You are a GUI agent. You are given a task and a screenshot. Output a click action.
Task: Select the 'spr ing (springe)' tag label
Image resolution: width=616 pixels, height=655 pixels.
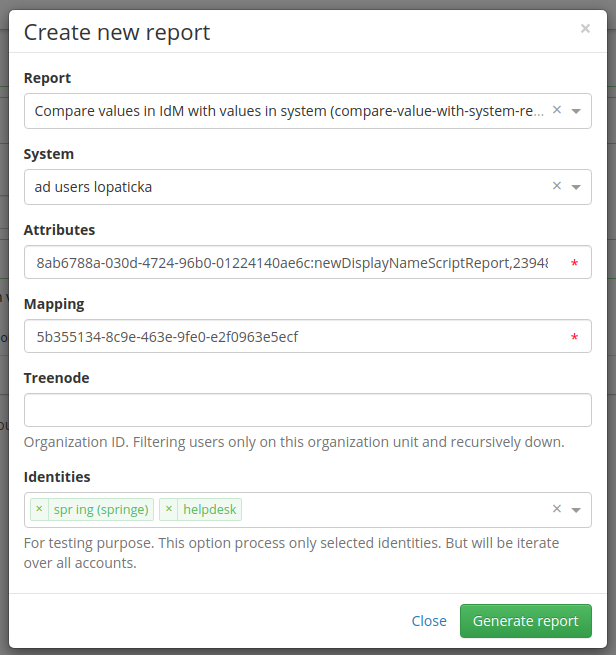(101, 509)
